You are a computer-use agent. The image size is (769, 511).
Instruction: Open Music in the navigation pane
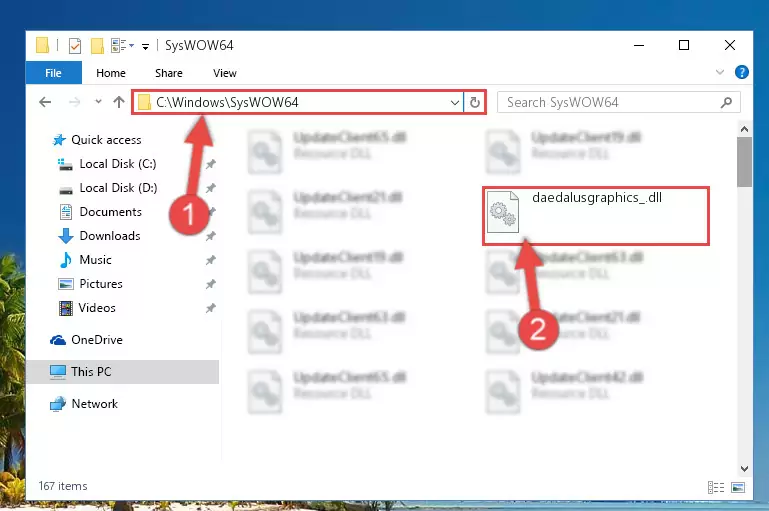(96, 260)
